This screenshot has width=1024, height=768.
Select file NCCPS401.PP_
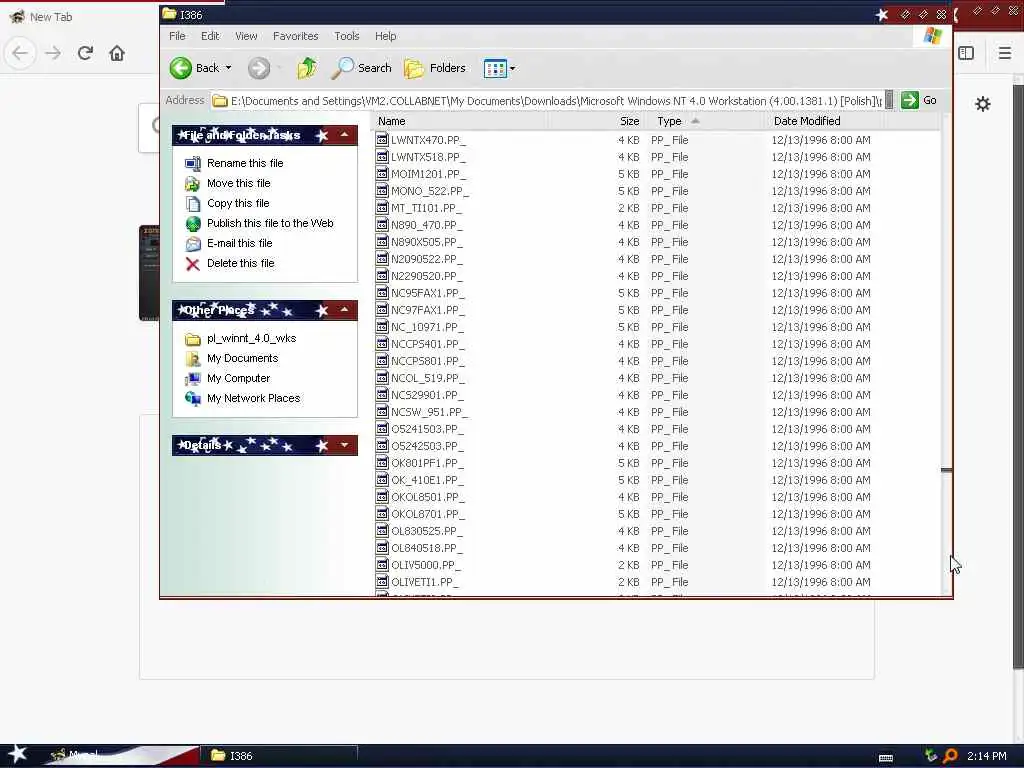click(428, 344)
